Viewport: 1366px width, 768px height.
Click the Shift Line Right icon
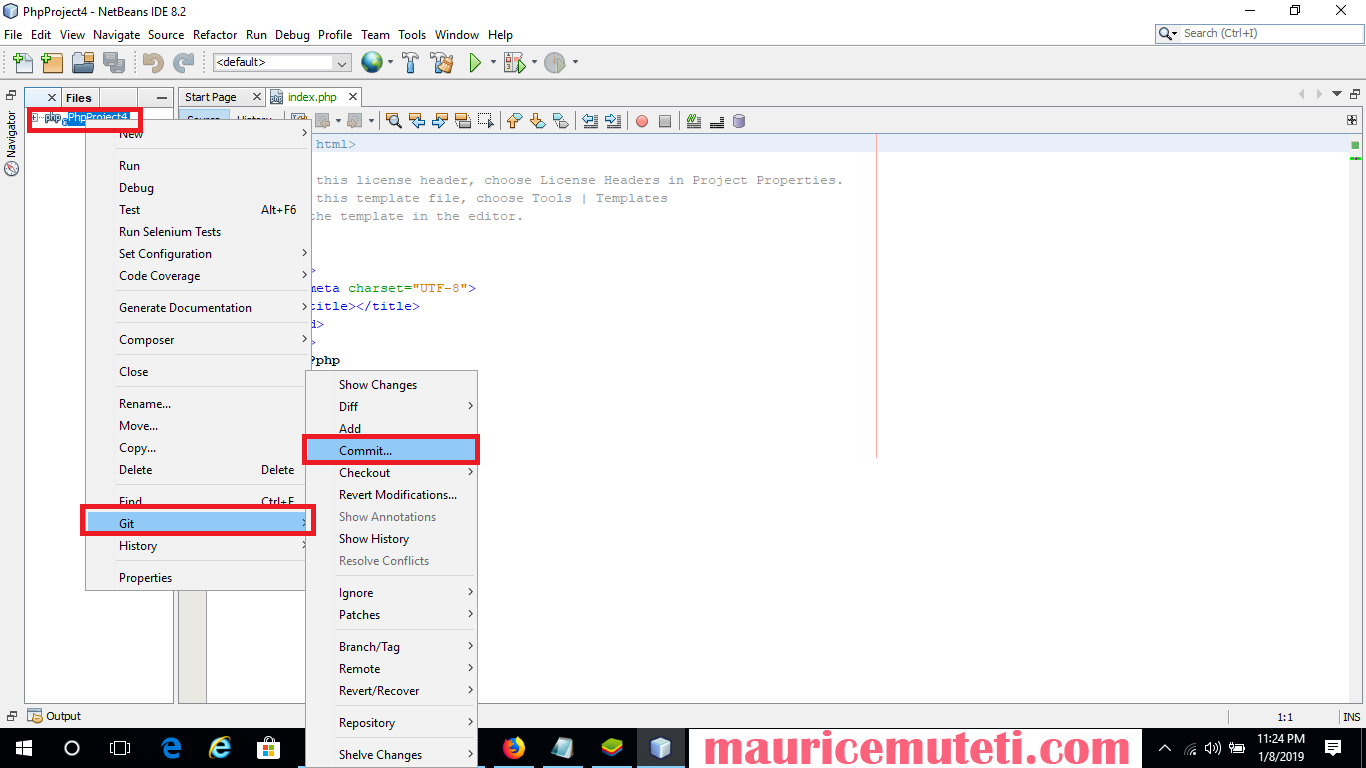(613, 121)
